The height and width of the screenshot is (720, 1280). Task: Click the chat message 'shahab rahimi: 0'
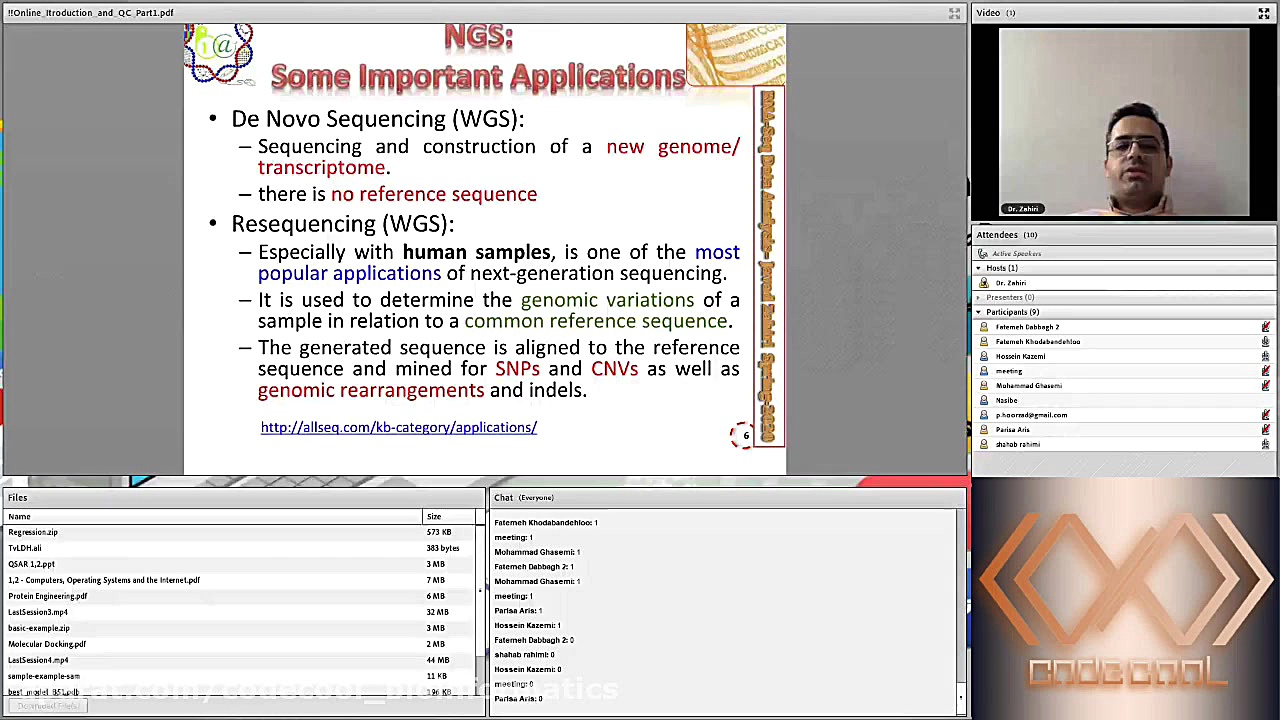tap(524, 655)
